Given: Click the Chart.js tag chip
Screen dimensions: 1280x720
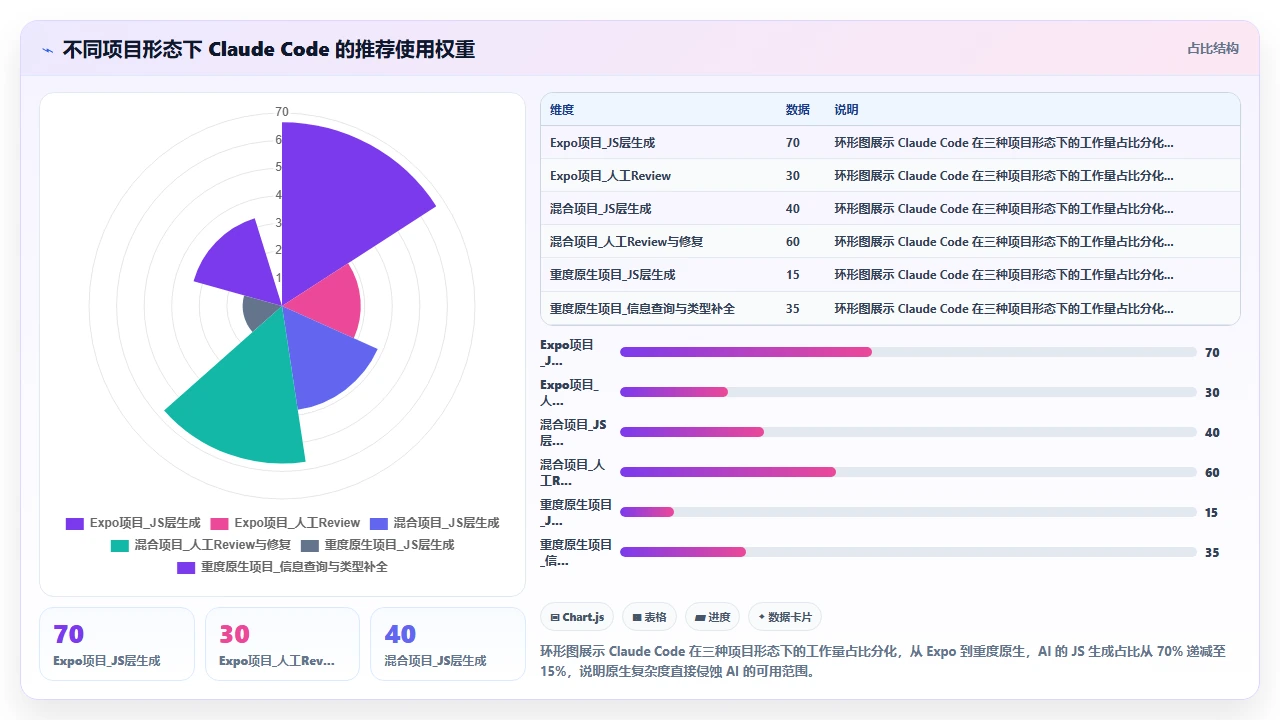Looking at the screenshot, I should (578, 617).
